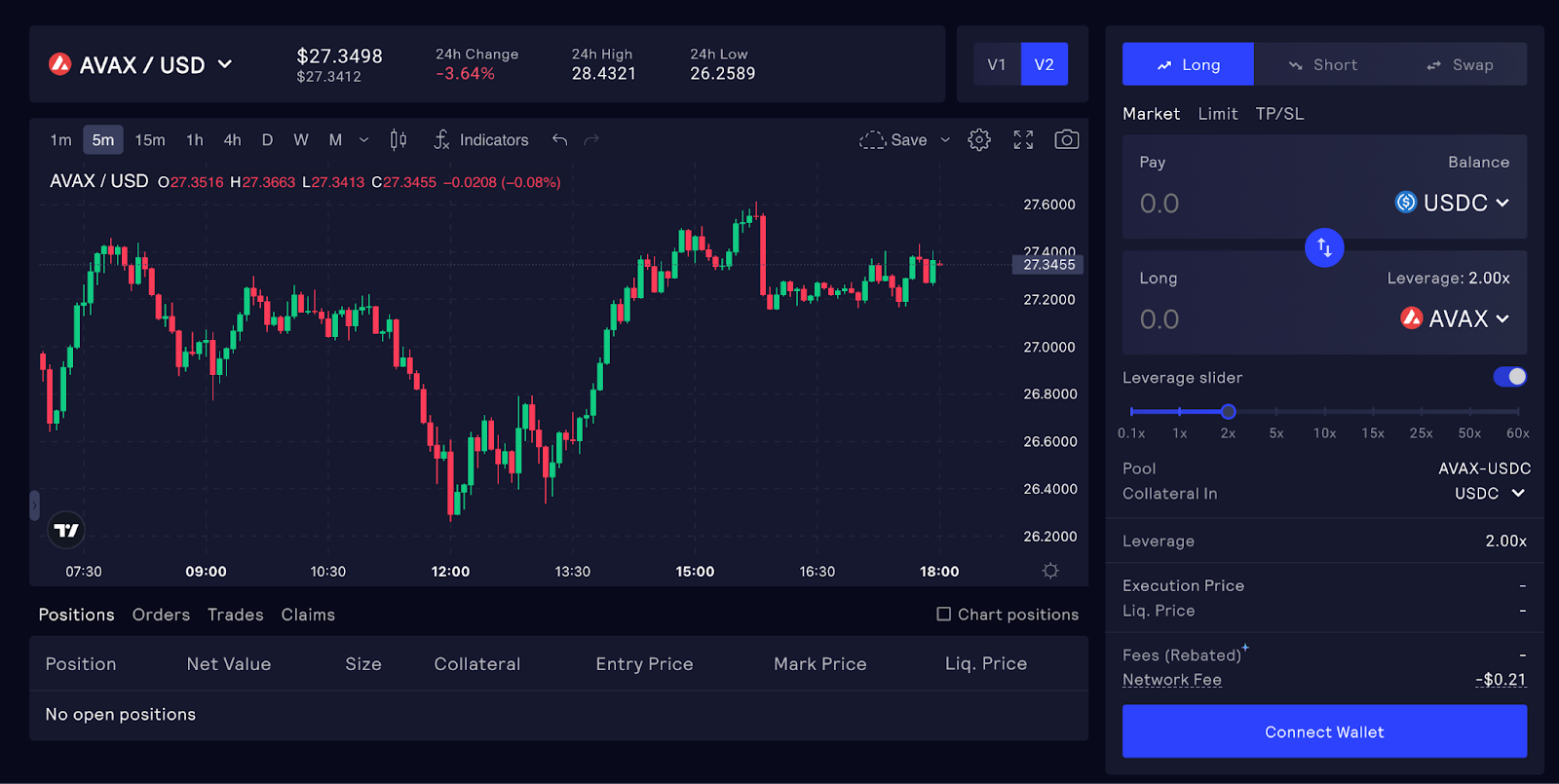Screen dimensions: 1559x784
Task: Set the chart to 5m timeframe
Action: 103,140
